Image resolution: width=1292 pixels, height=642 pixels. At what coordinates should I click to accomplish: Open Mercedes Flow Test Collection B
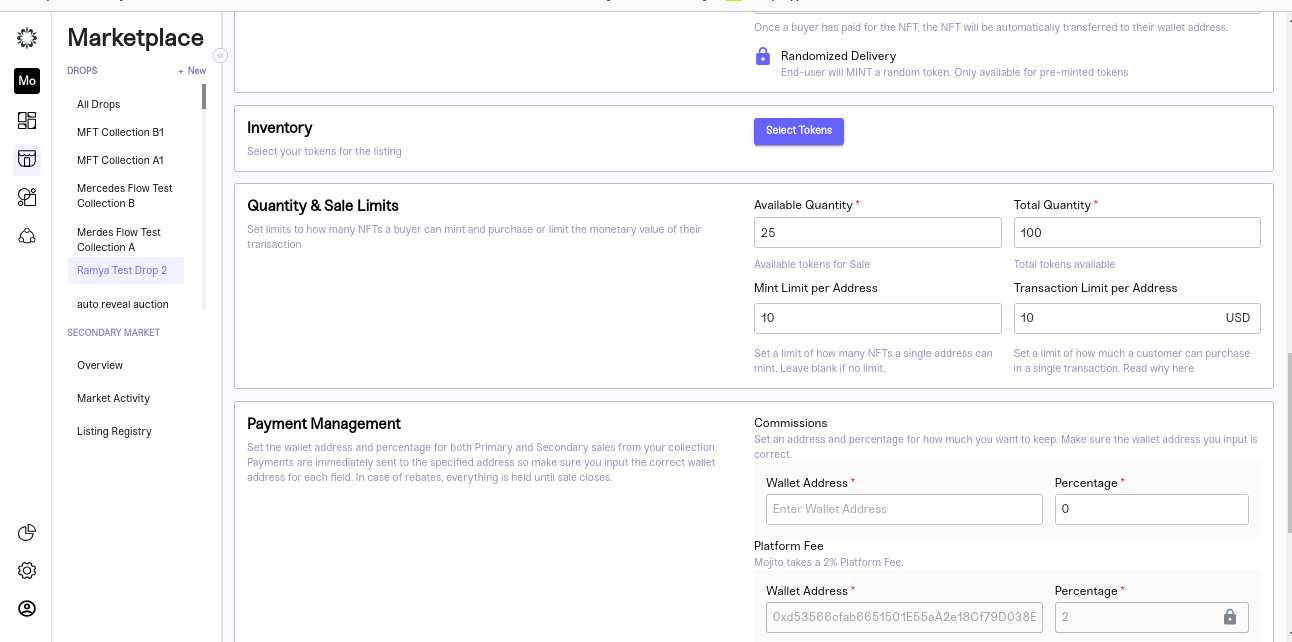(x=124, y=195)
